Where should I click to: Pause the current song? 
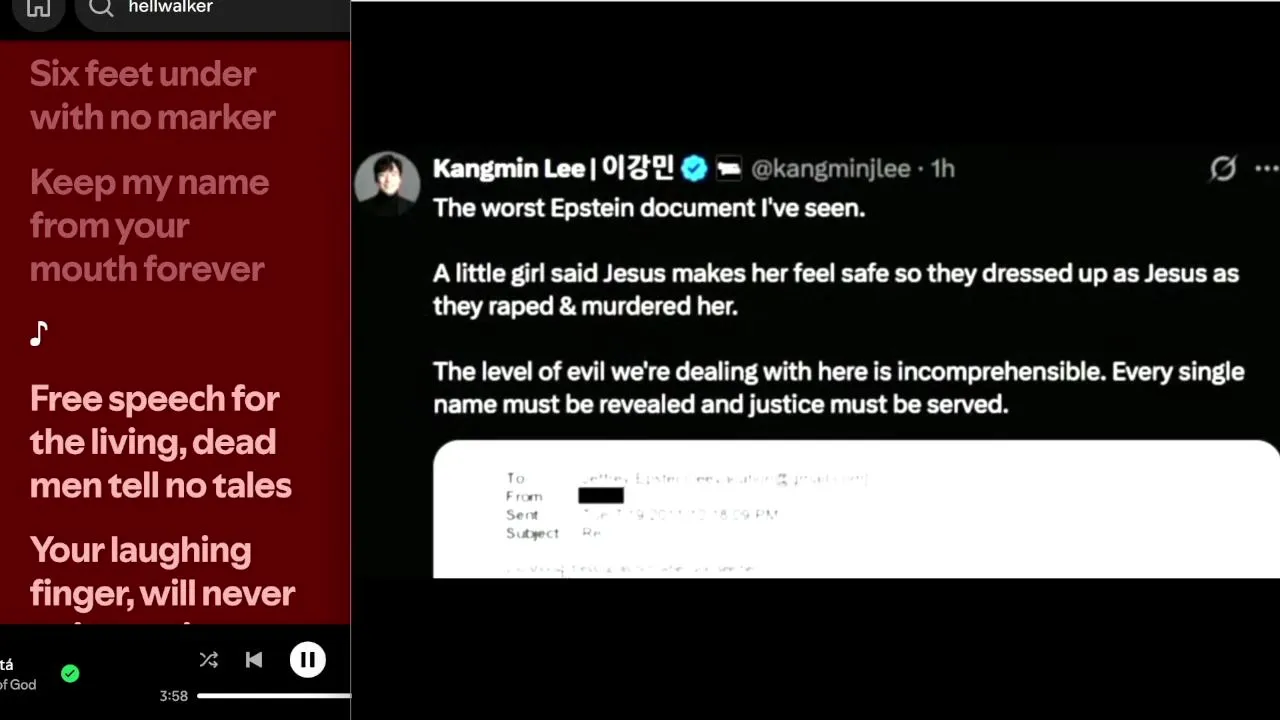pos(308,660)
